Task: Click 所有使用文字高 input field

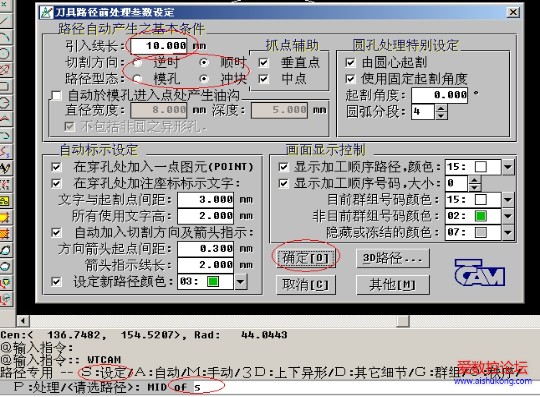Action: (206, 216)
